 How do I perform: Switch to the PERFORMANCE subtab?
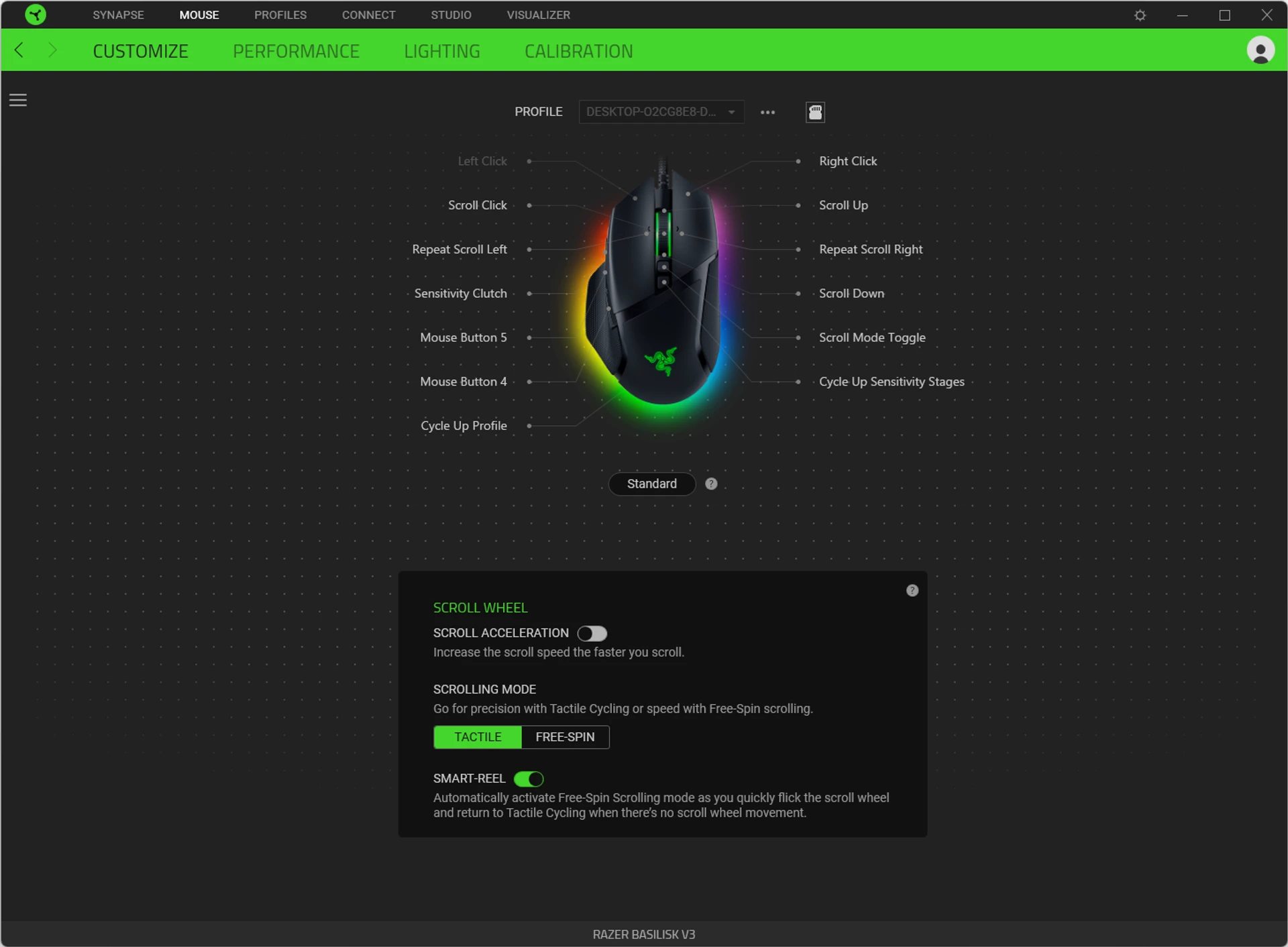(296, 51)
